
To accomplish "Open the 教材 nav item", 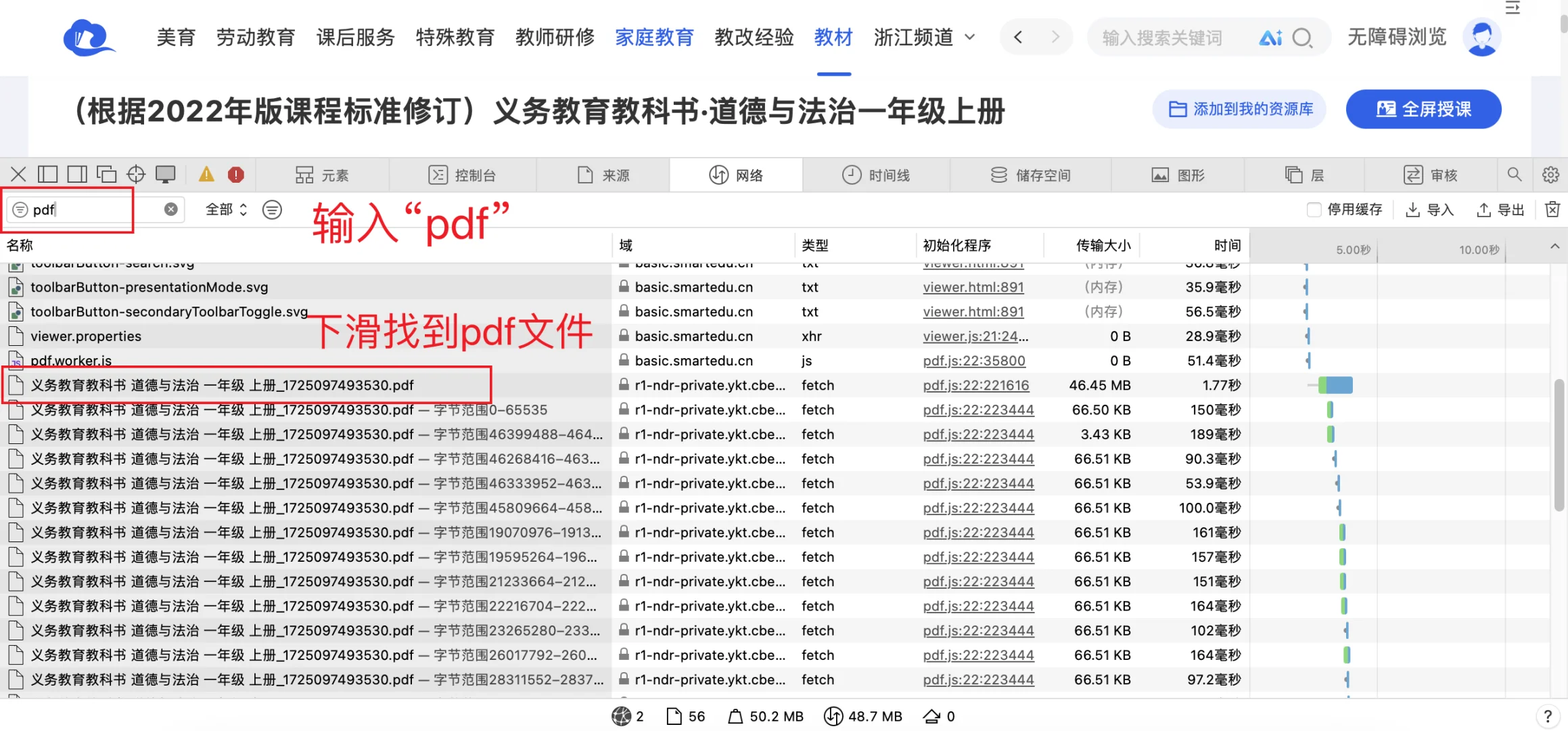I will 833,37.
